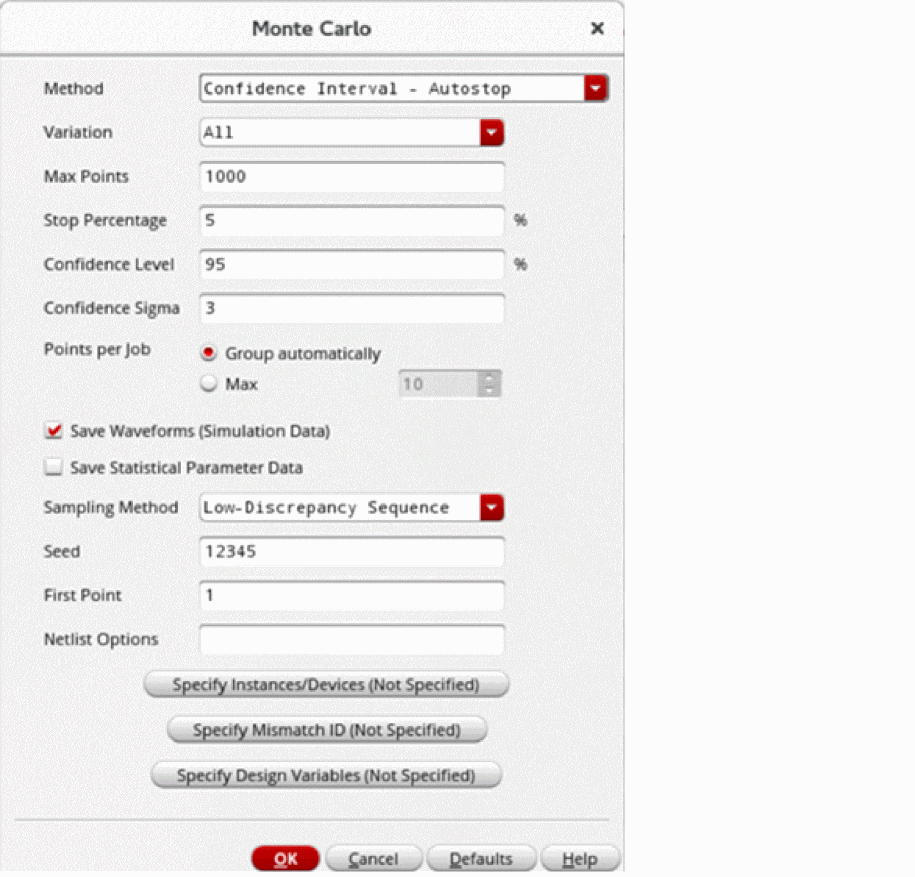Viewport: 915px width, 877px height.
Task: Open Specify Mismatch ID button
Action: click(327, 730)
